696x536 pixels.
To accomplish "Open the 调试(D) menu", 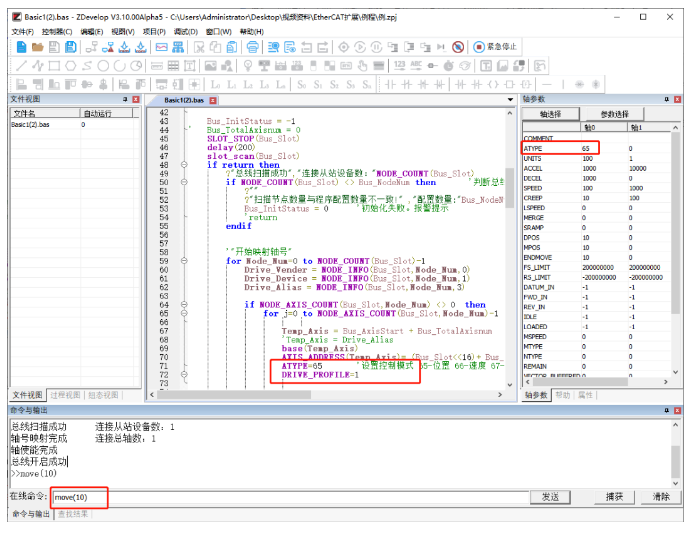I will 185,32.
